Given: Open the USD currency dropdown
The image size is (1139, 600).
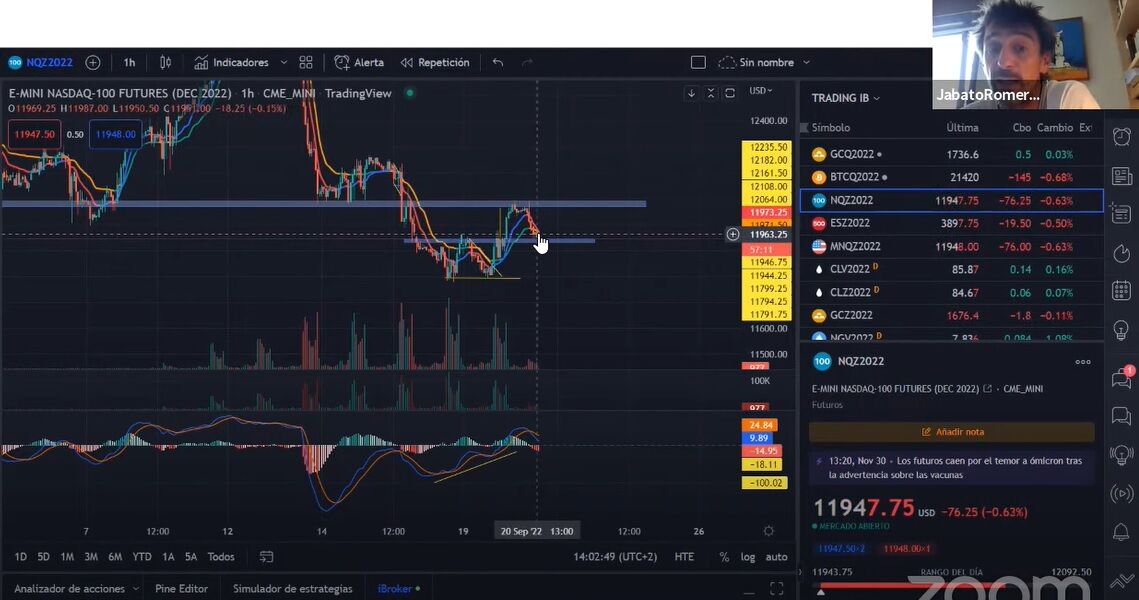Looking at the screenshot, I should coord(761,91).
